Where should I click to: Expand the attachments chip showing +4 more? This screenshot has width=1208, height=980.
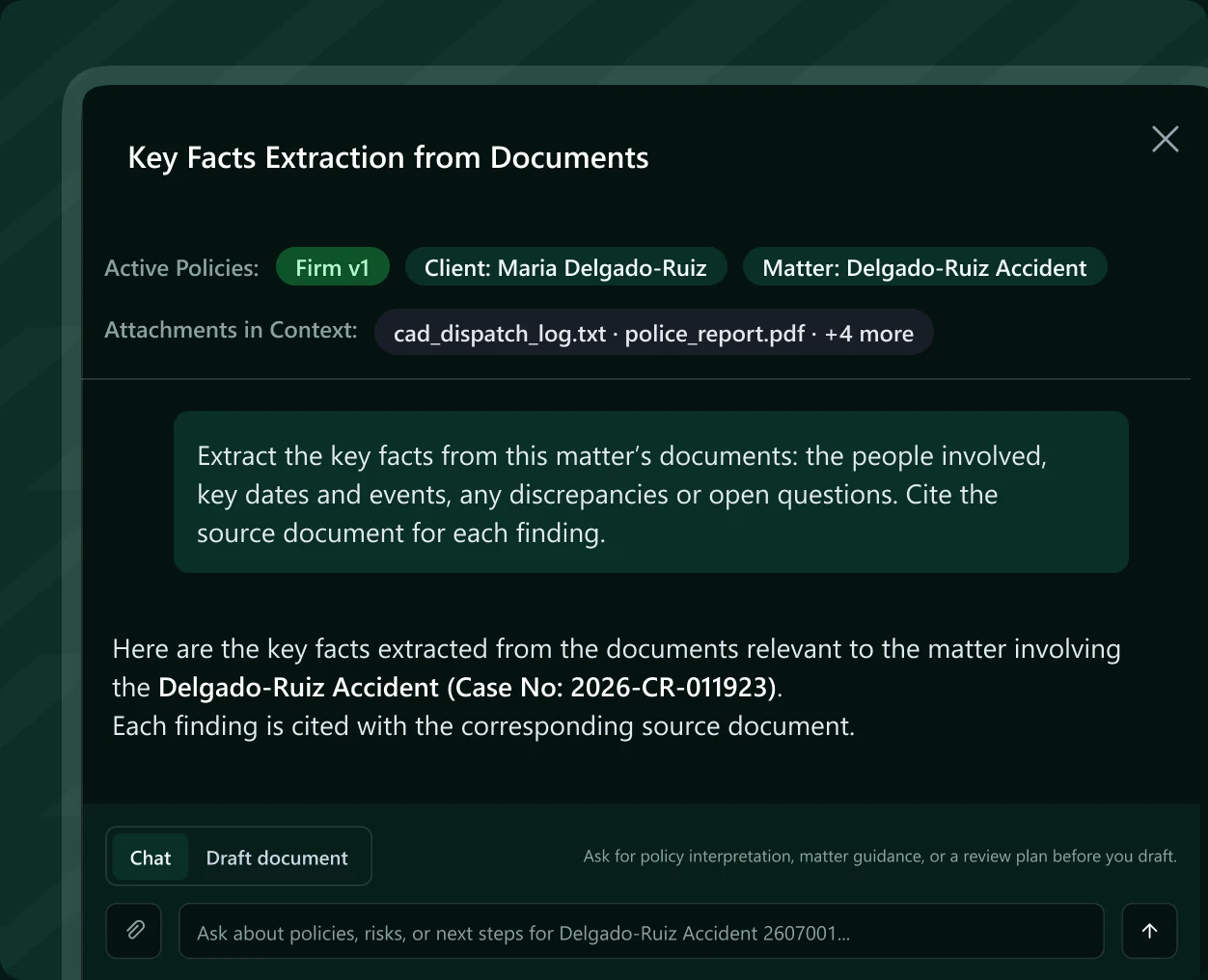653,333
